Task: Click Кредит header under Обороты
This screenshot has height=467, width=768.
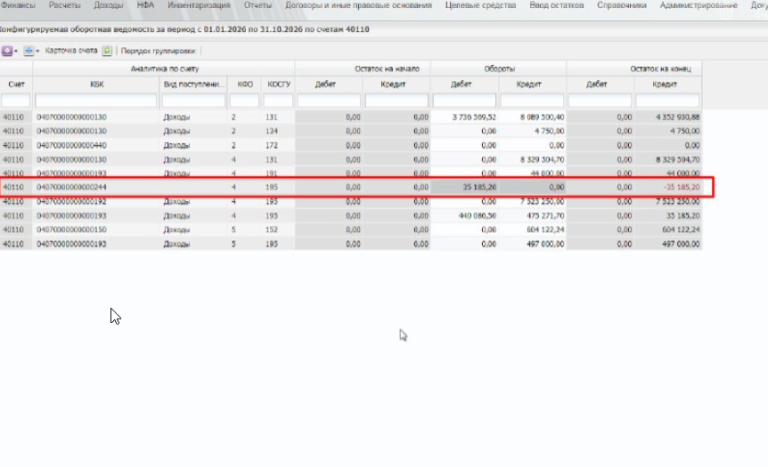Action: click(x=528, y=84)
